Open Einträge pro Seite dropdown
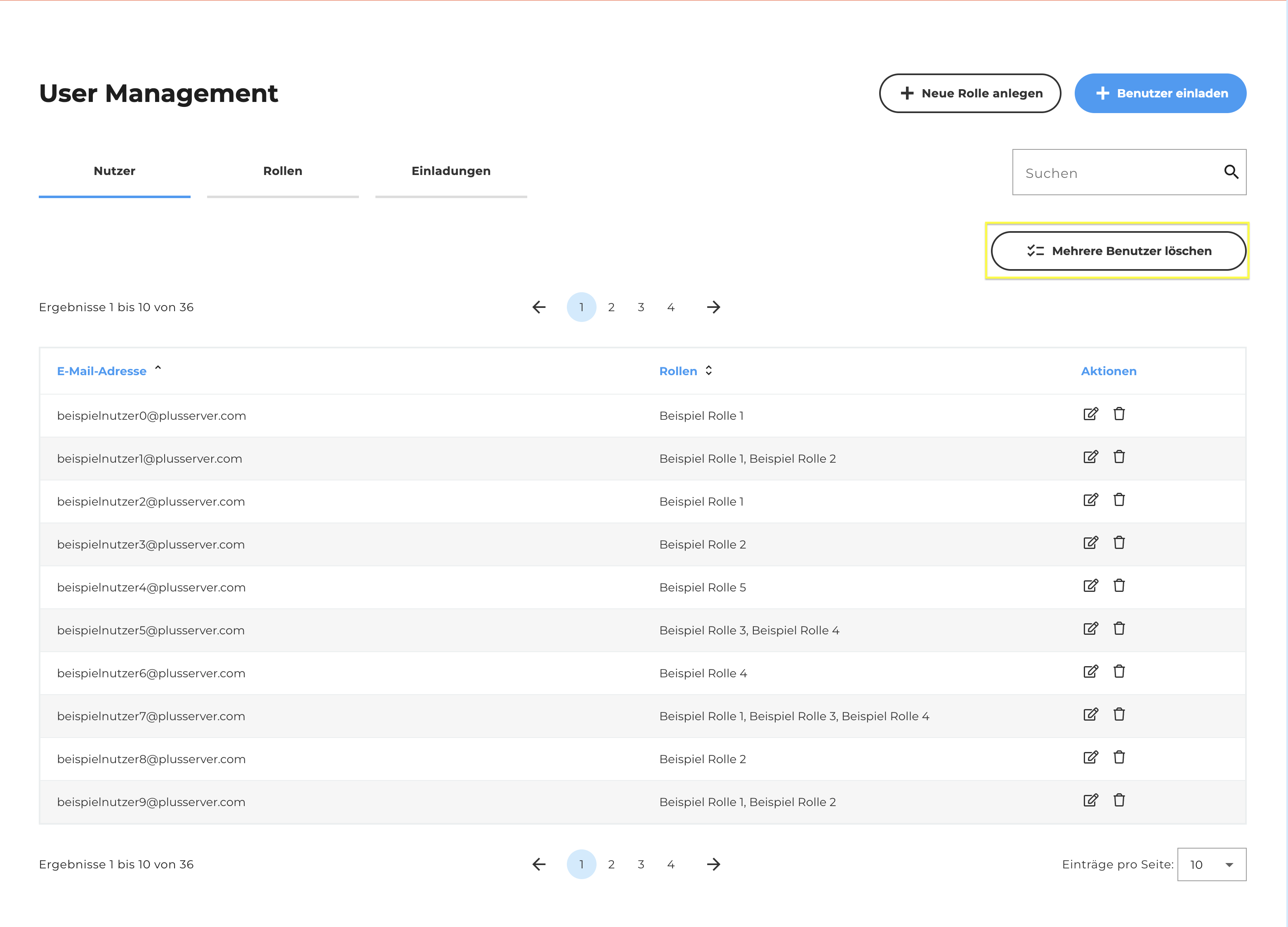The width and height of the screenshot is (1288, 927). point(1211,865)
